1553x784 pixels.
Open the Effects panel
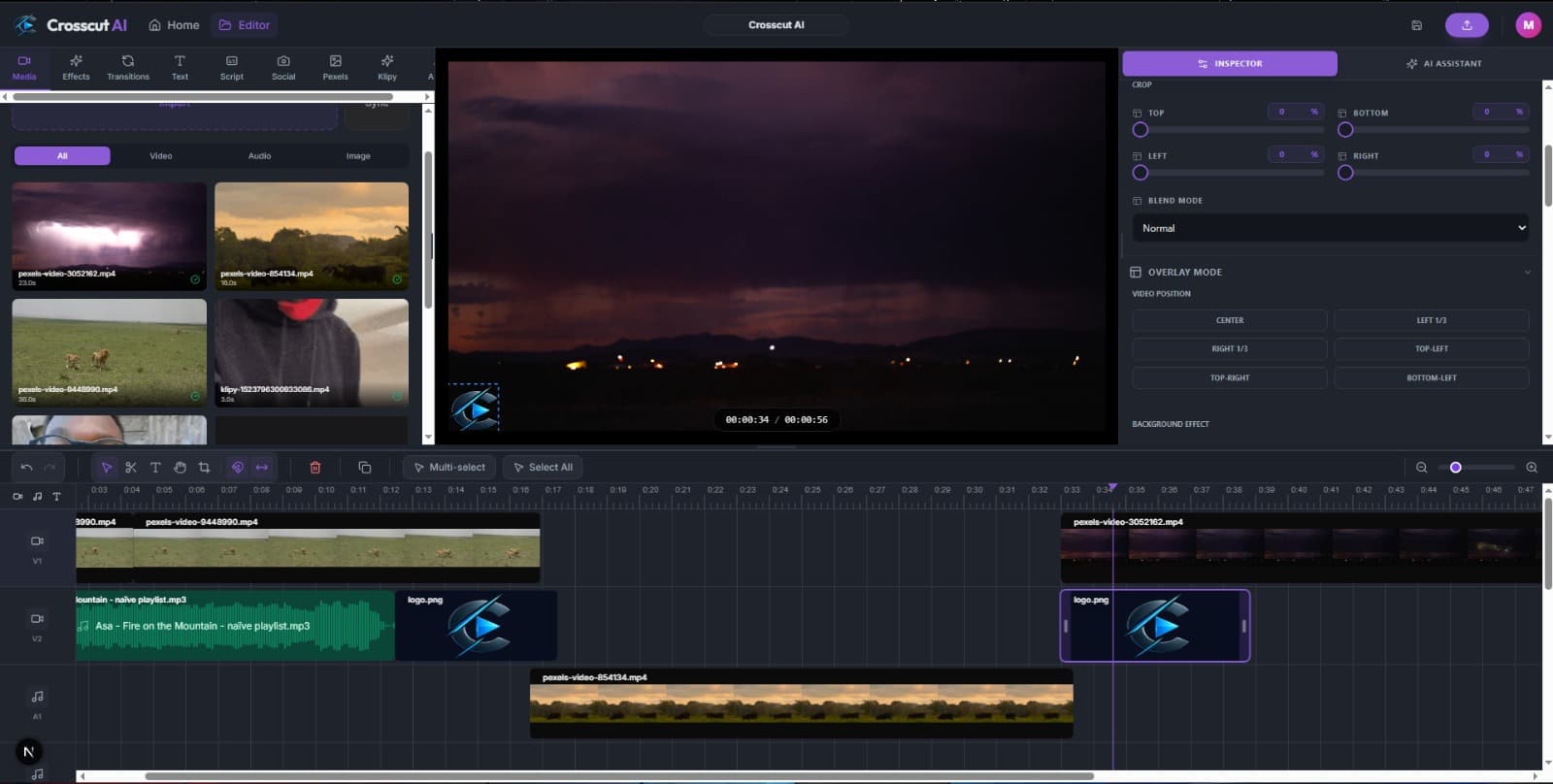(76, 67)
